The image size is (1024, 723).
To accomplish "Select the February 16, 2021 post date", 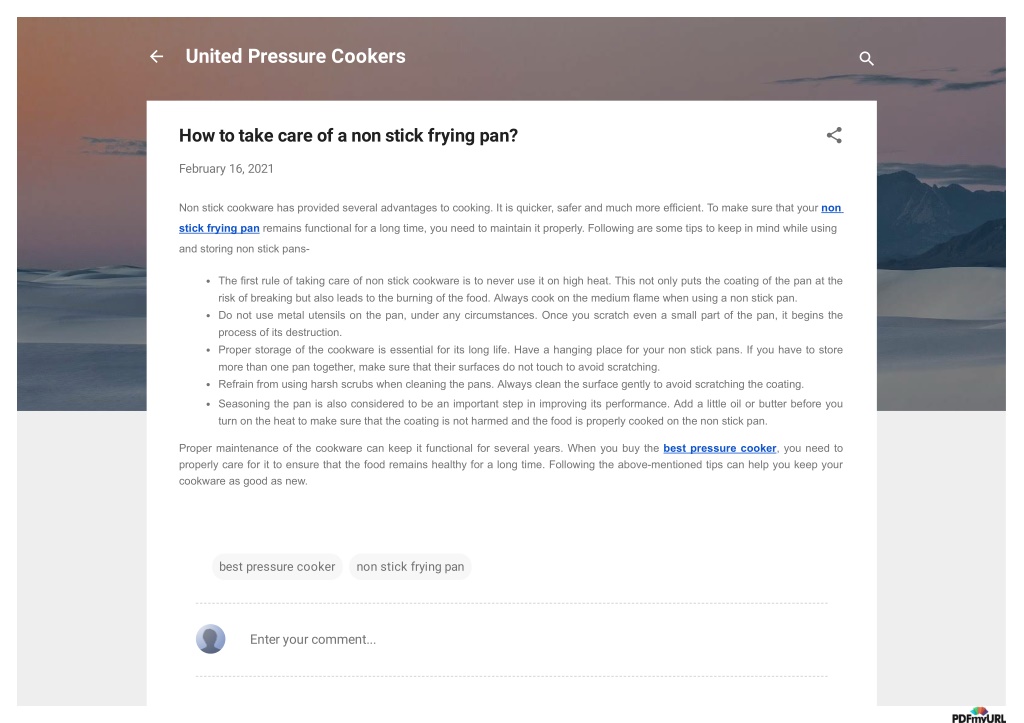I will (226, 169).
